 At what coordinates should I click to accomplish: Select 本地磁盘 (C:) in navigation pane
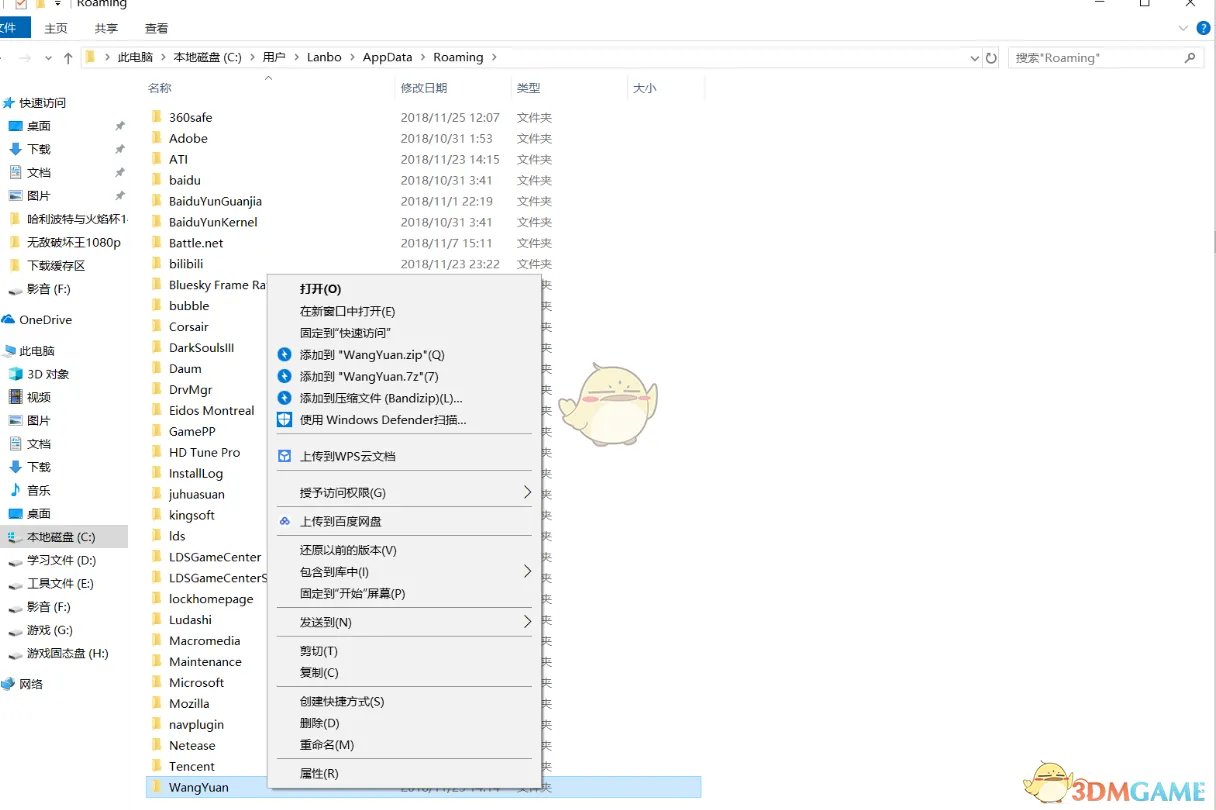[61, 537]
